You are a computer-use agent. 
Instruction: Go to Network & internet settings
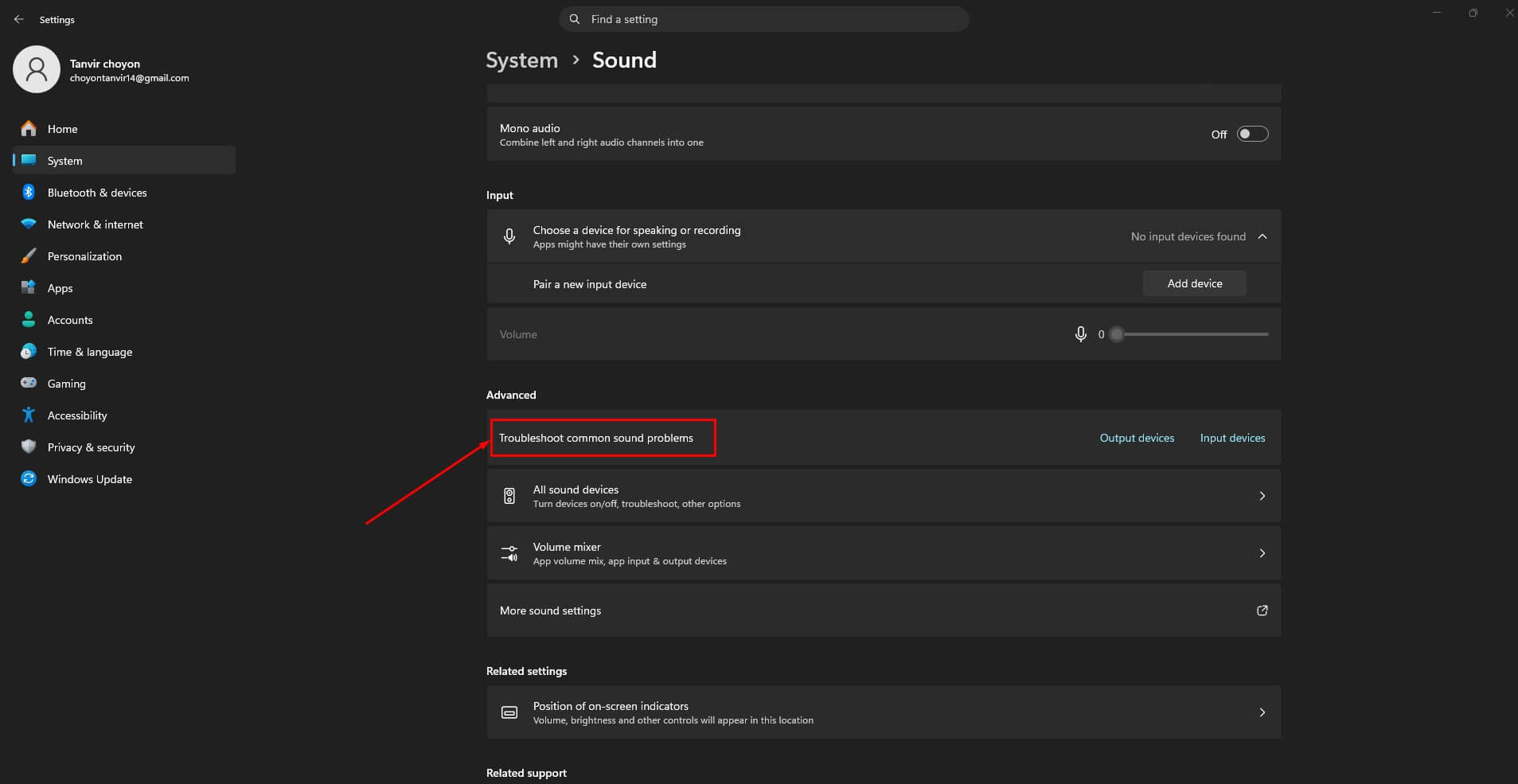coord(124,224)
